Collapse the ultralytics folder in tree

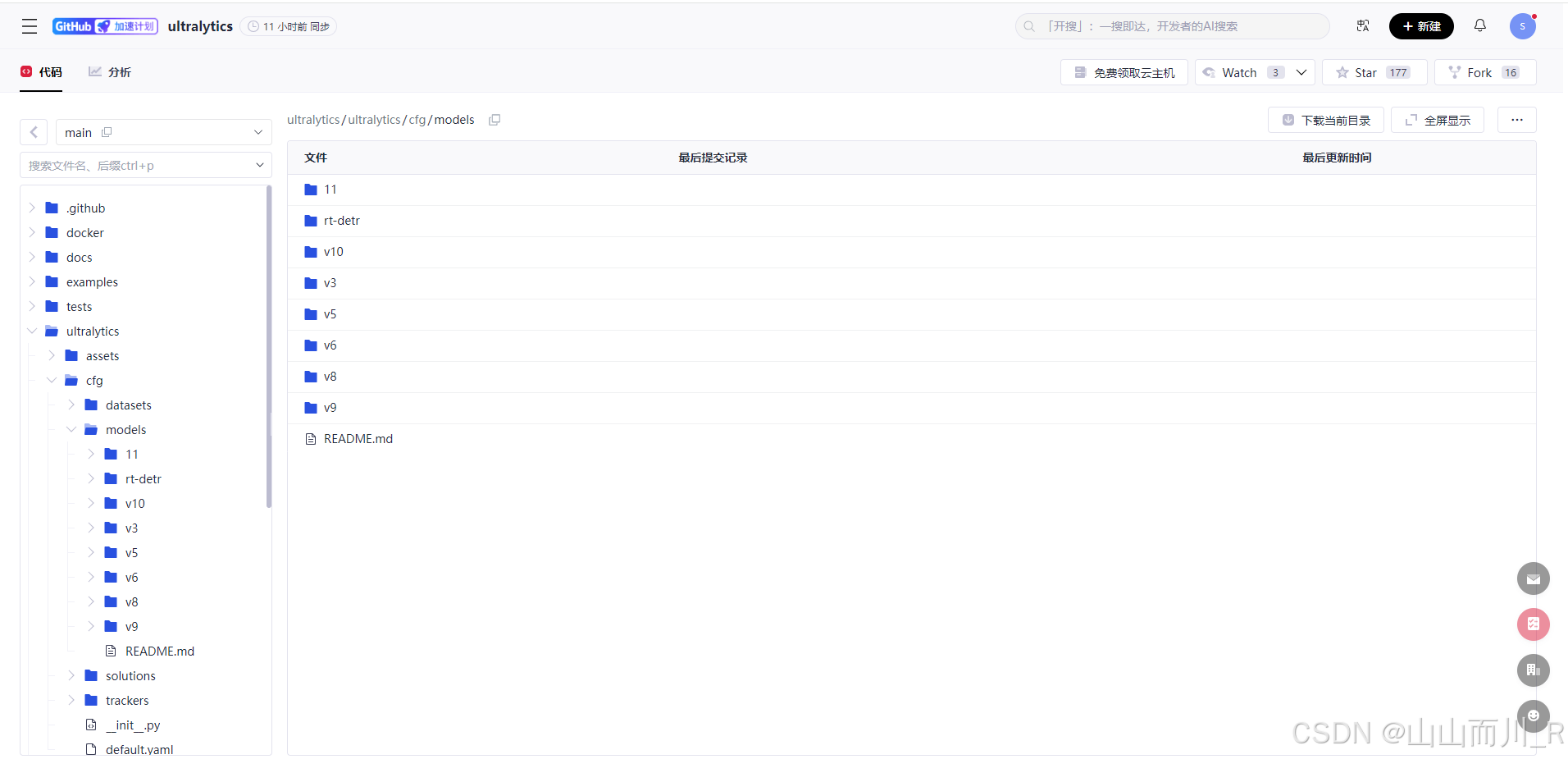[32, 331]
